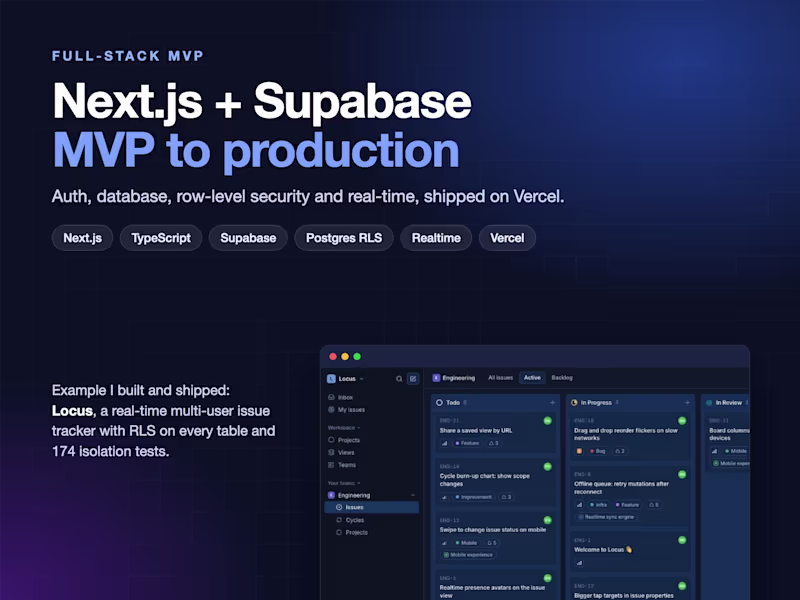Click assignee avatar on Cycle burn-up chart card
This screenshot has width=800, height=600.
[x=547, y=466]
